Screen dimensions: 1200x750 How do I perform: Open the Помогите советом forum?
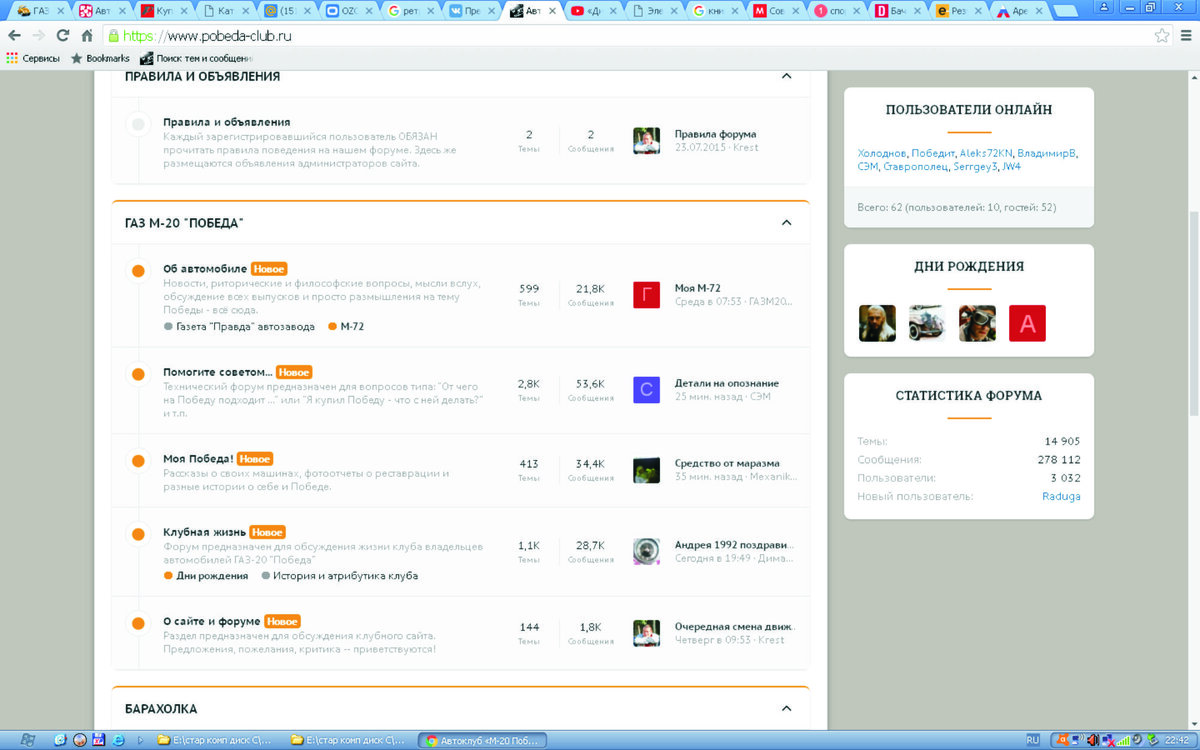(217, 372)
